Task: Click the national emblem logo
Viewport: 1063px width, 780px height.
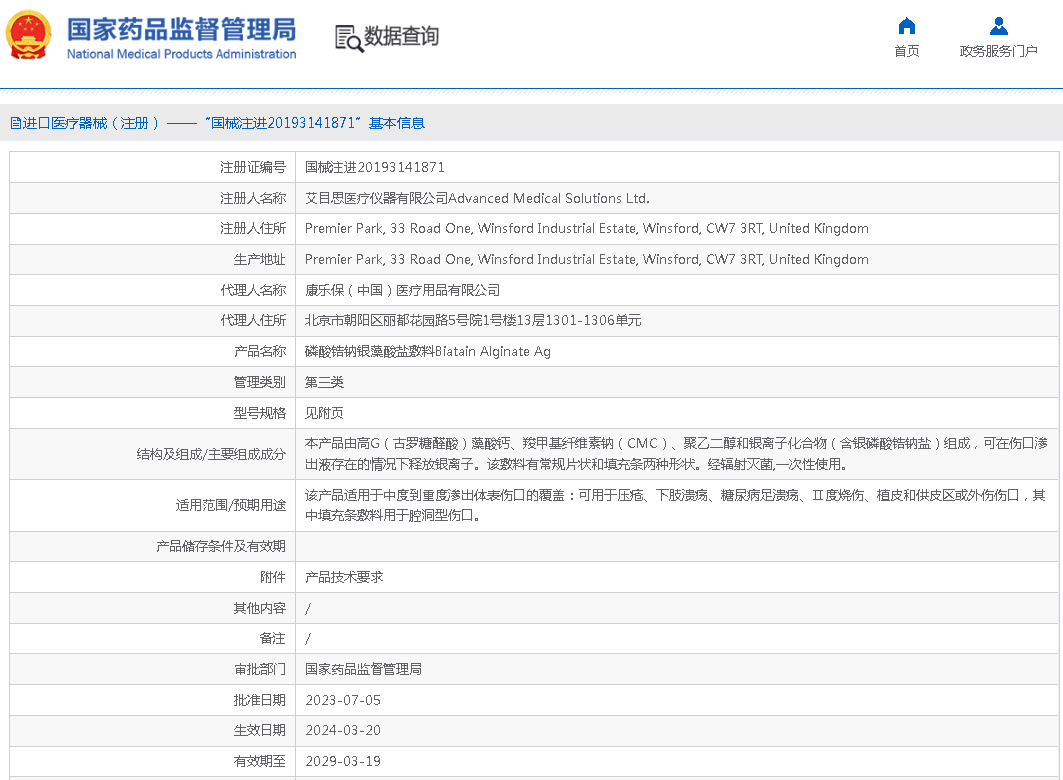Action: pos(28,35)
